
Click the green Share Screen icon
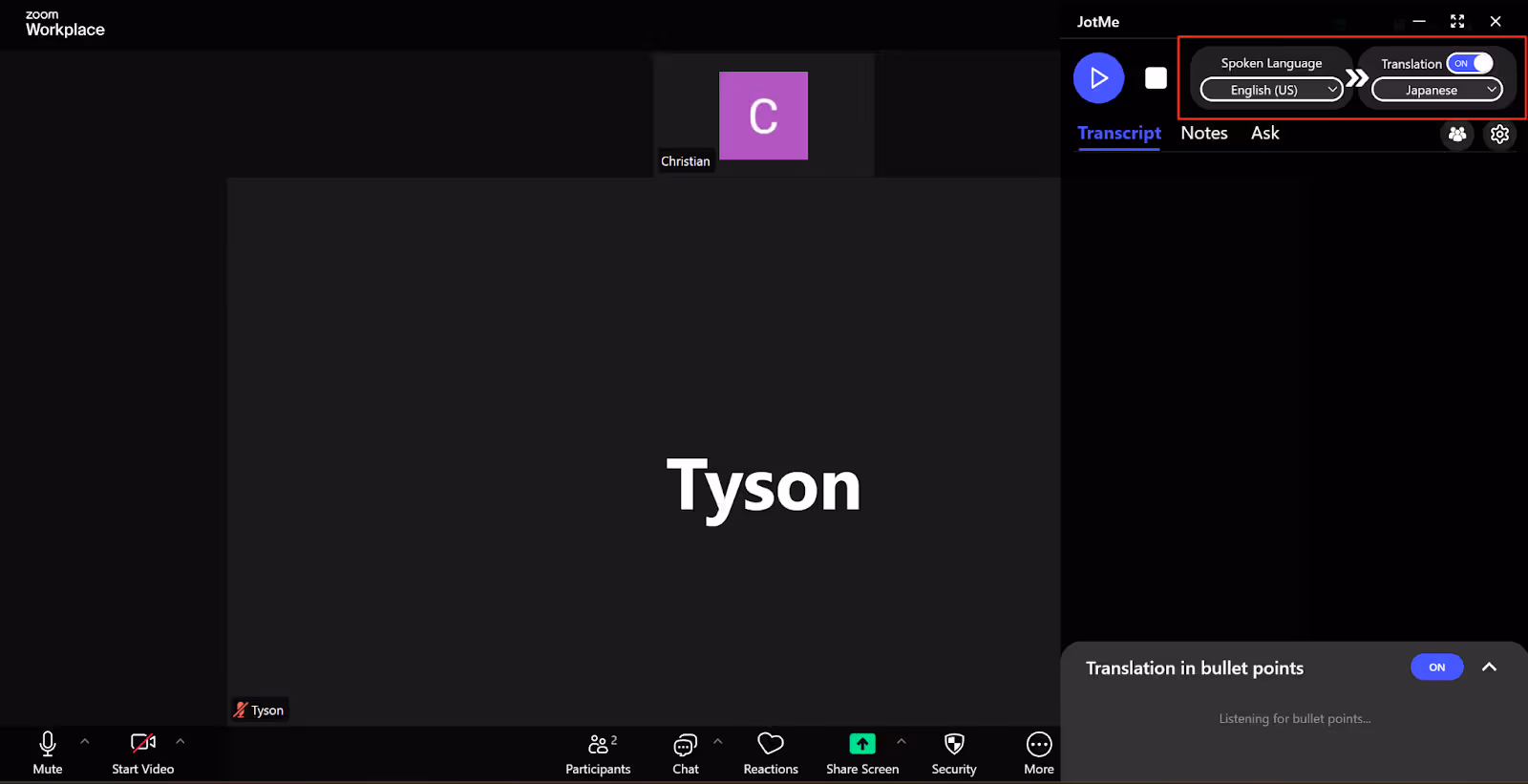click(x=862, y=743)
